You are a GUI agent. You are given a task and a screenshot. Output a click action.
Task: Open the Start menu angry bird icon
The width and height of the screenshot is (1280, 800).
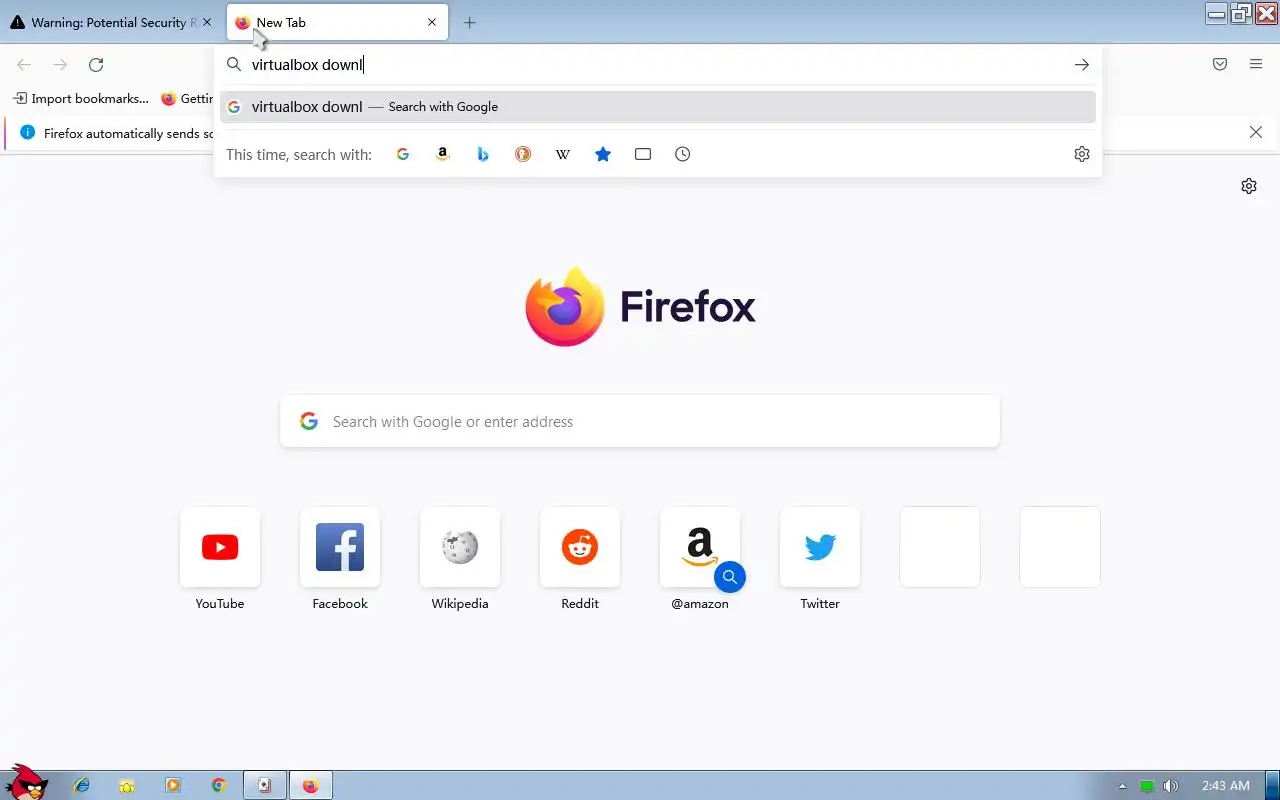point(26,782)
